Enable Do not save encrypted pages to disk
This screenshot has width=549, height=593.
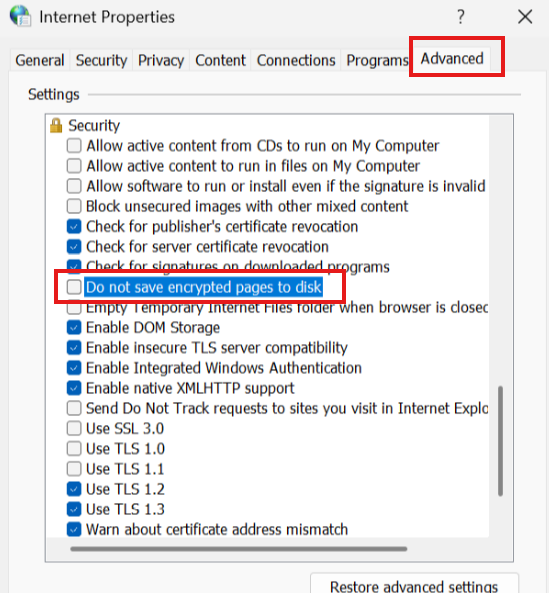74,287
